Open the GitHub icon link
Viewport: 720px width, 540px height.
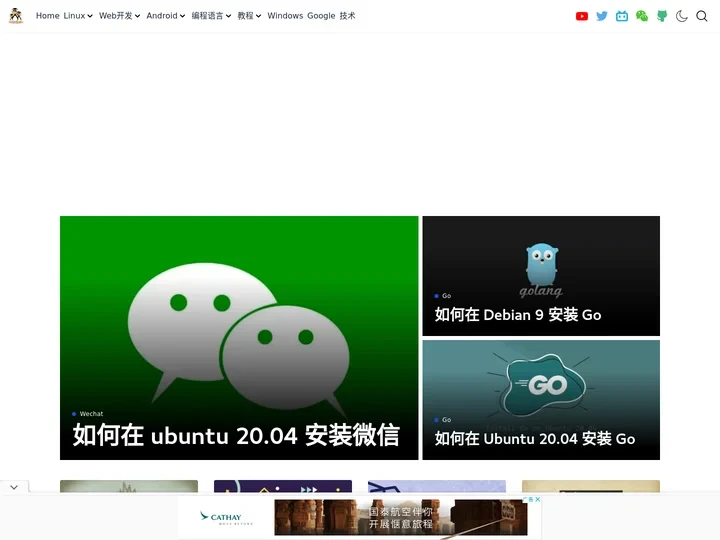662,16
